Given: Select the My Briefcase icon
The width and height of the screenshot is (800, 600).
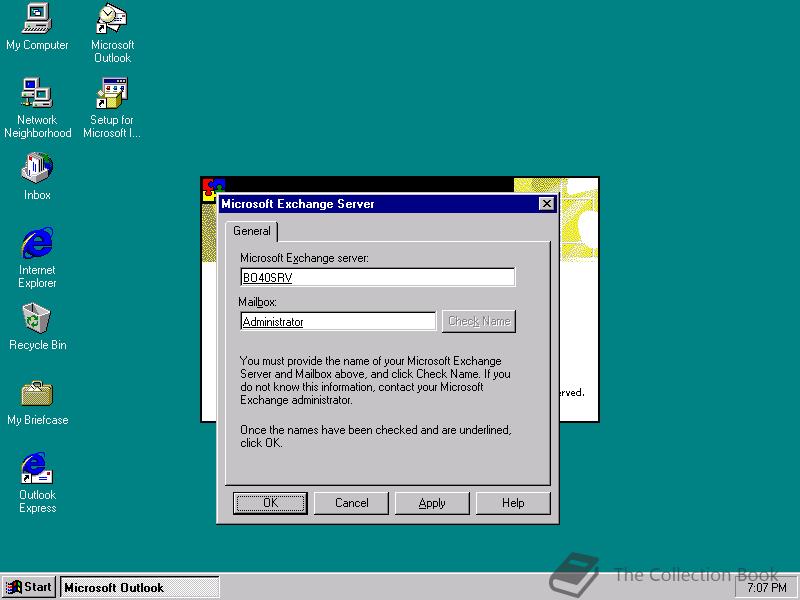Looking at the screenshot, I should 37,403.
